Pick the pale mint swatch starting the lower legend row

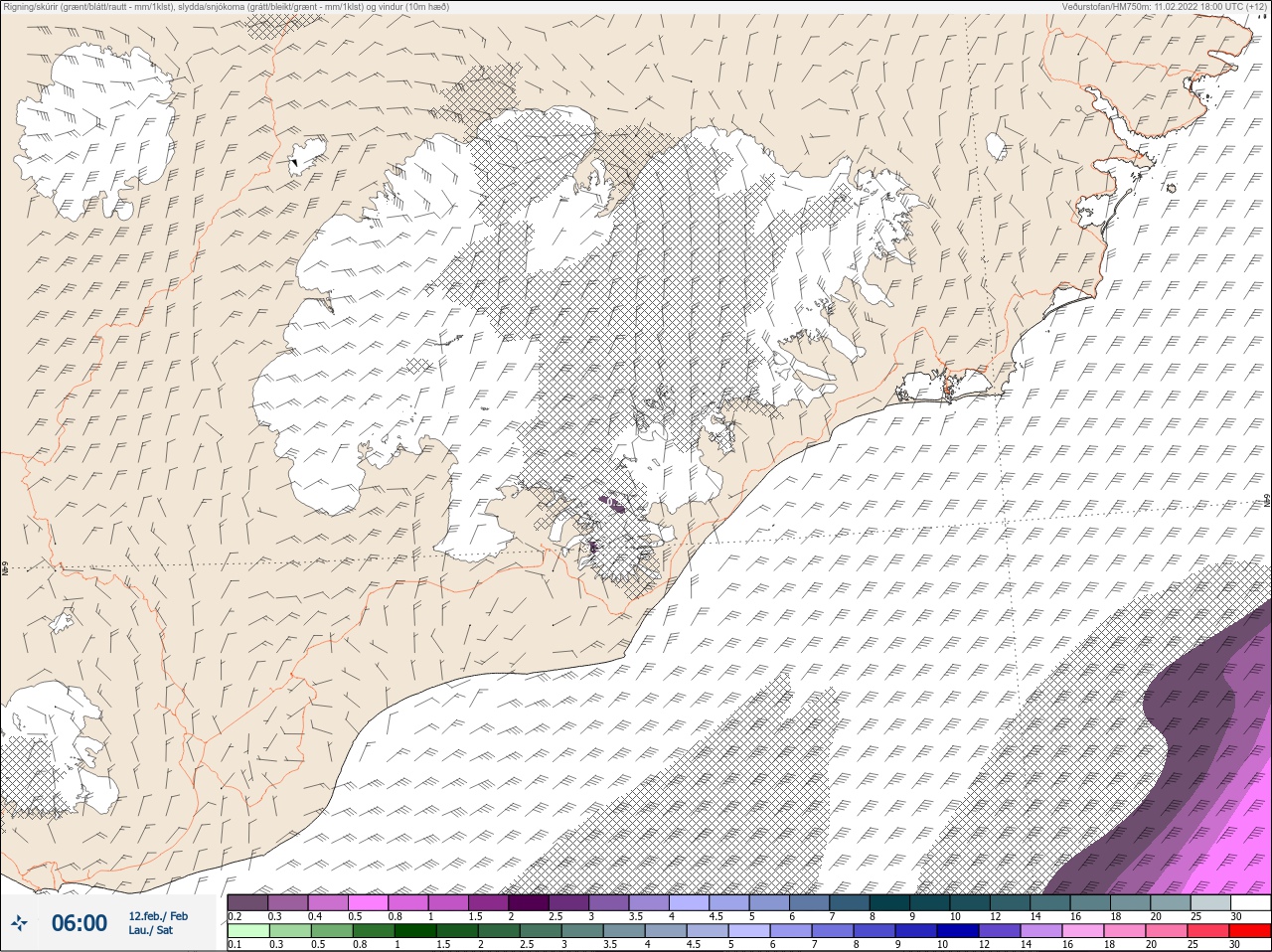tap(247, 931)
